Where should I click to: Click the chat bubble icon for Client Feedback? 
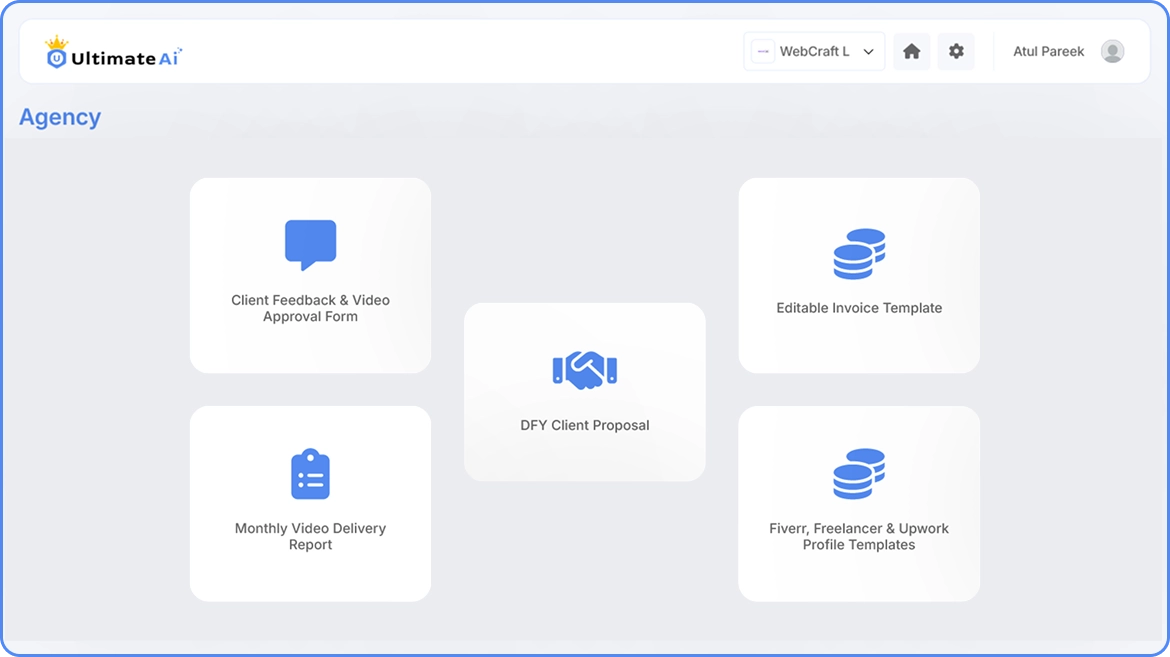(310, 244)
